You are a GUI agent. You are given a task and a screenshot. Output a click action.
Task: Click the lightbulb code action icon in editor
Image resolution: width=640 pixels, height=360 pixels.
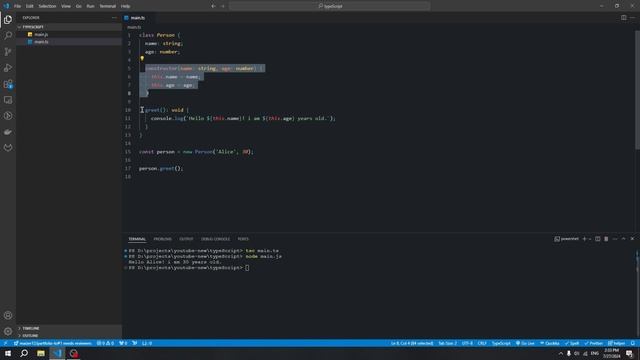(142, 59)
